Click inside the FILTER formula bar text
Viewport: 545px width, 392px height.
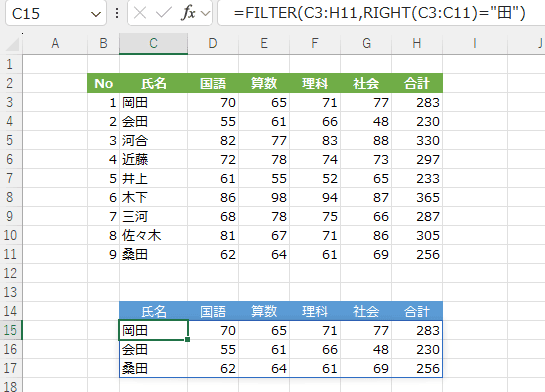pyautogui.click(x=379, y=13)
